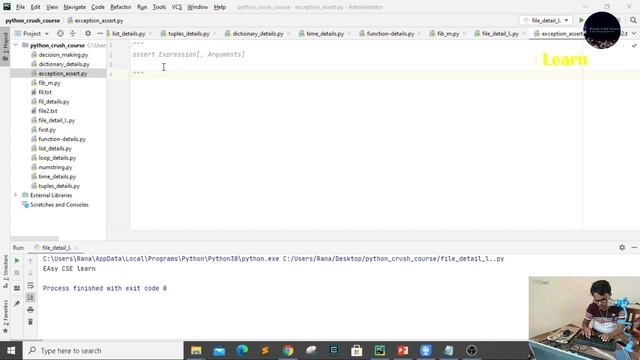
Task: Open Google Chrome from taskbar
Action: point(288,351)
